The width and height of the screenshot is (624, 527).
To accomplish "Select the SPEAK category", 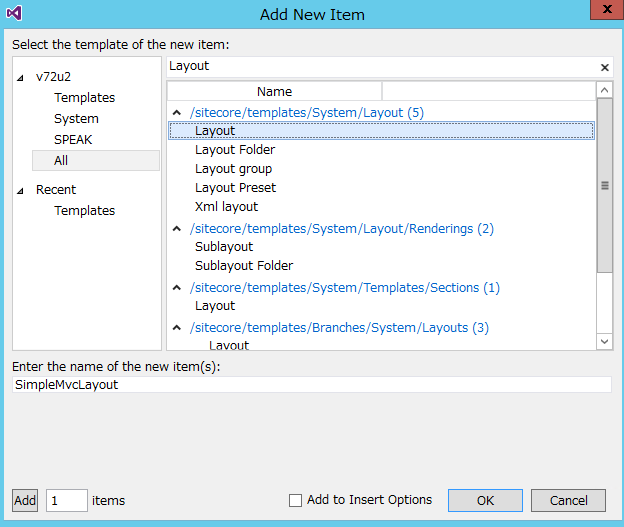I will [73, 140].
